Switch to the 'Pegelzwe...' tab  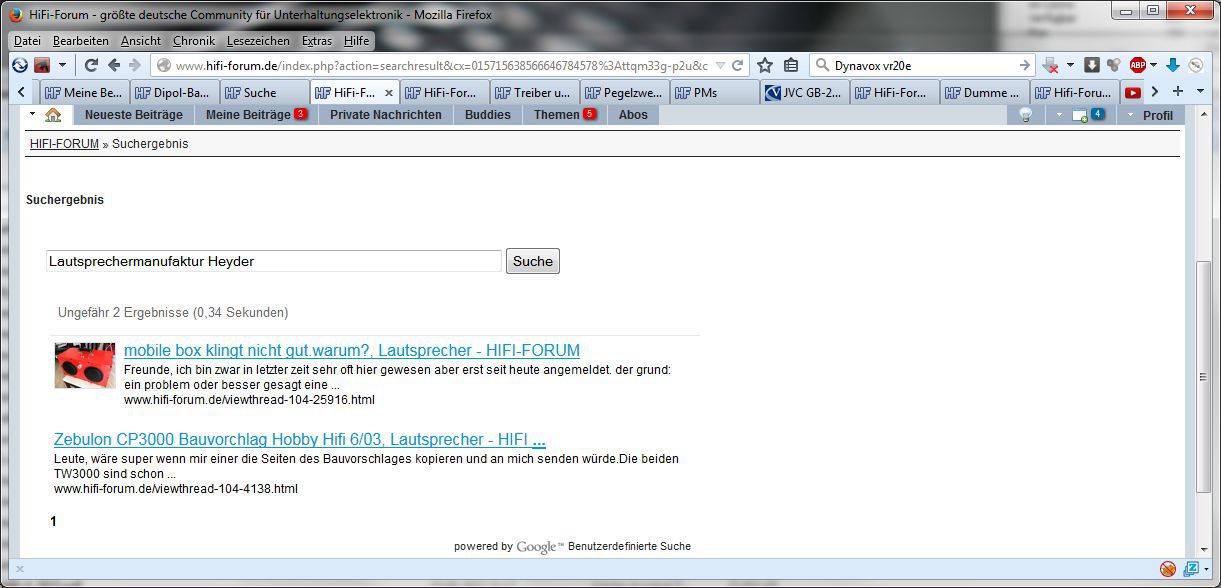pos(624,92)
